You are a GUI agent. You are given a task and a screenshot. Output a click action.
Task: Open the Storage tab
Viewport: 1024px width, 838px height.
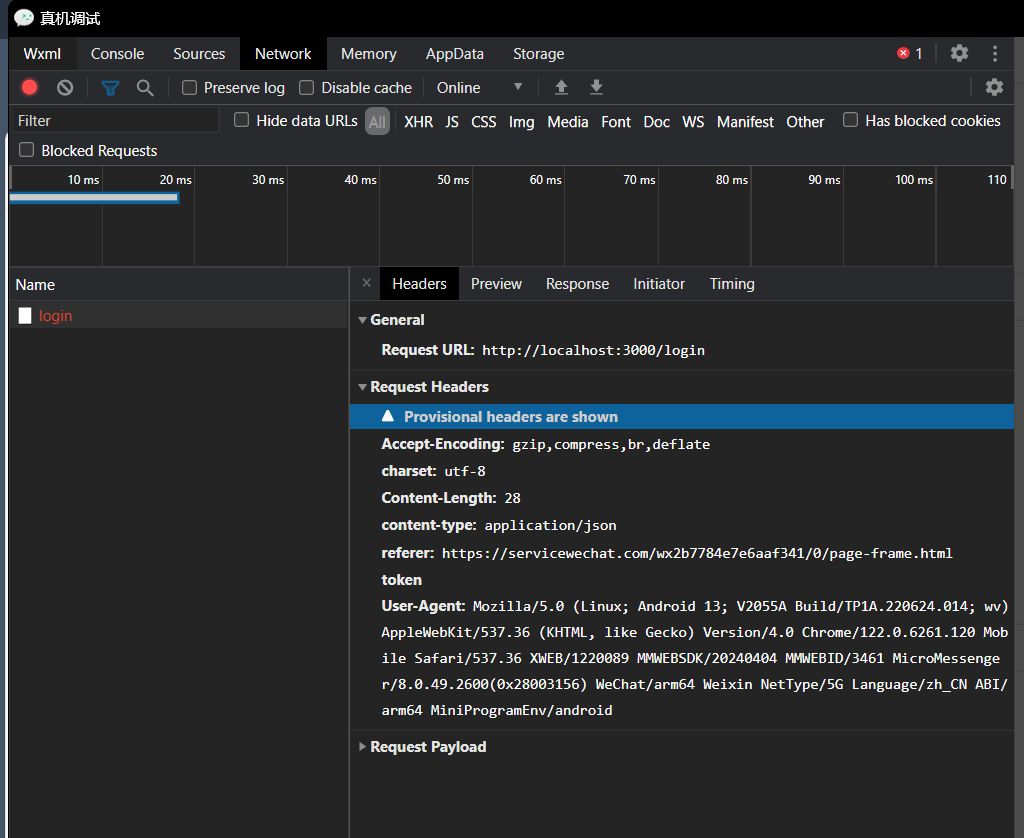[539, 54]
